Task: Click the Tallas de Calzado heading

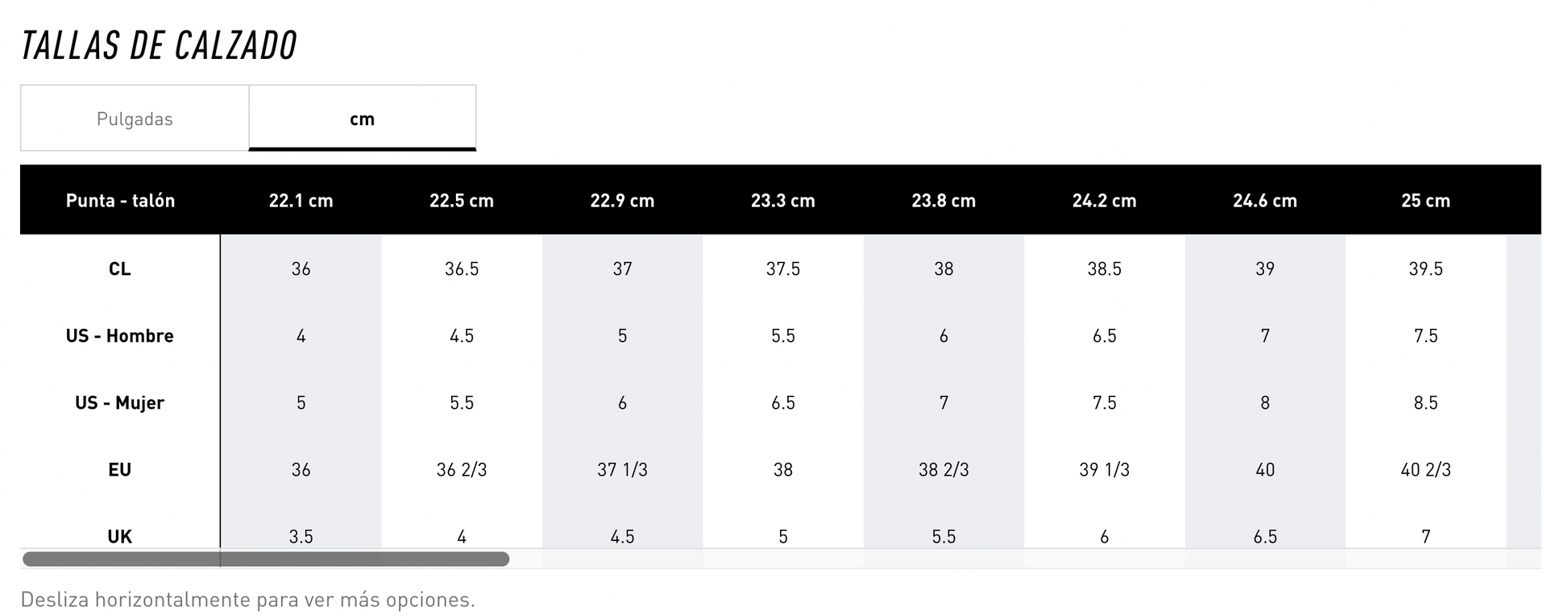Action: (x=160, y=45)
